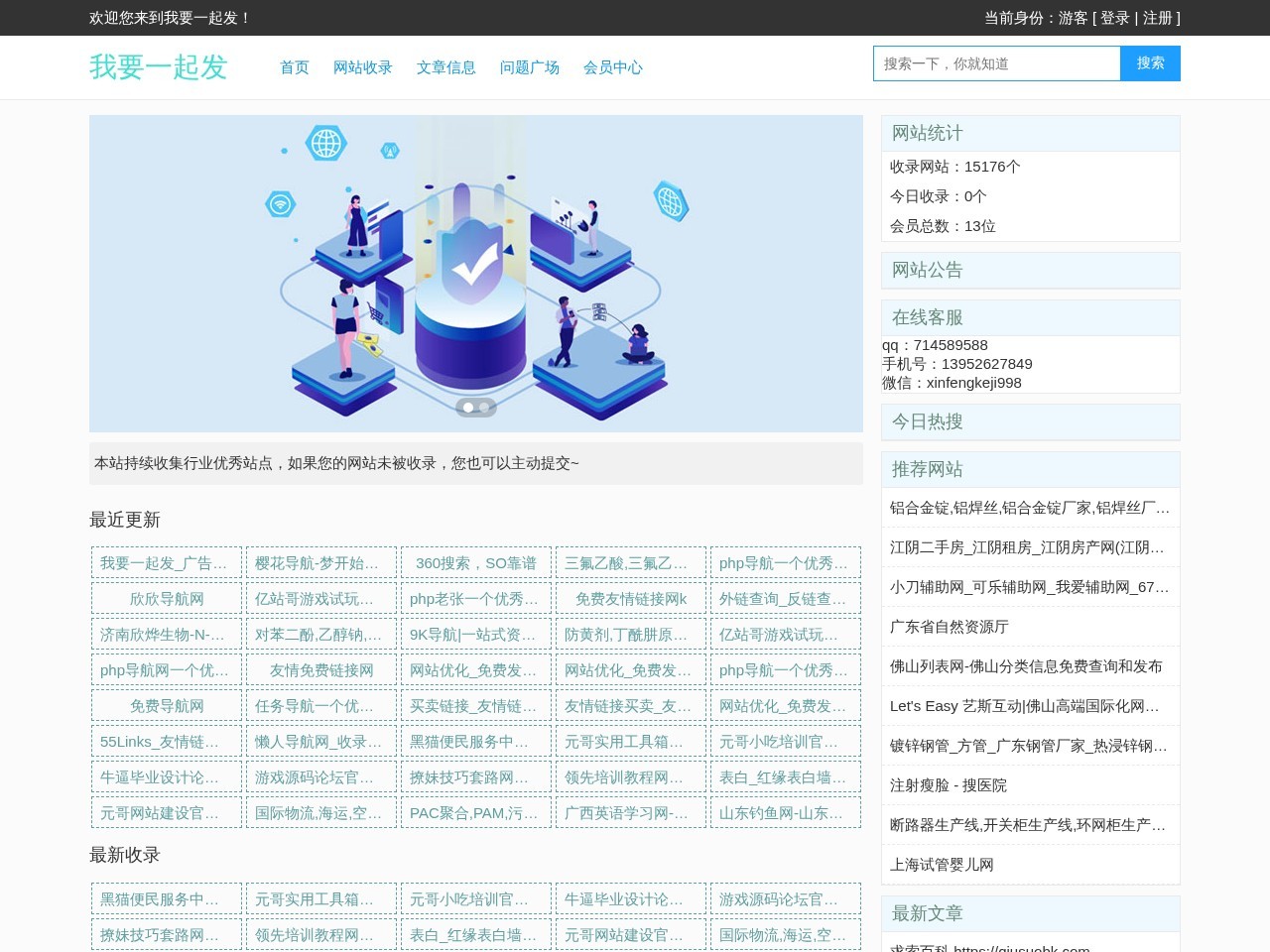This screenshot has width=1270, height=952.
Task: Open 欣欣导航网 link
Action: pyautogui.click(x=167, y=599)
